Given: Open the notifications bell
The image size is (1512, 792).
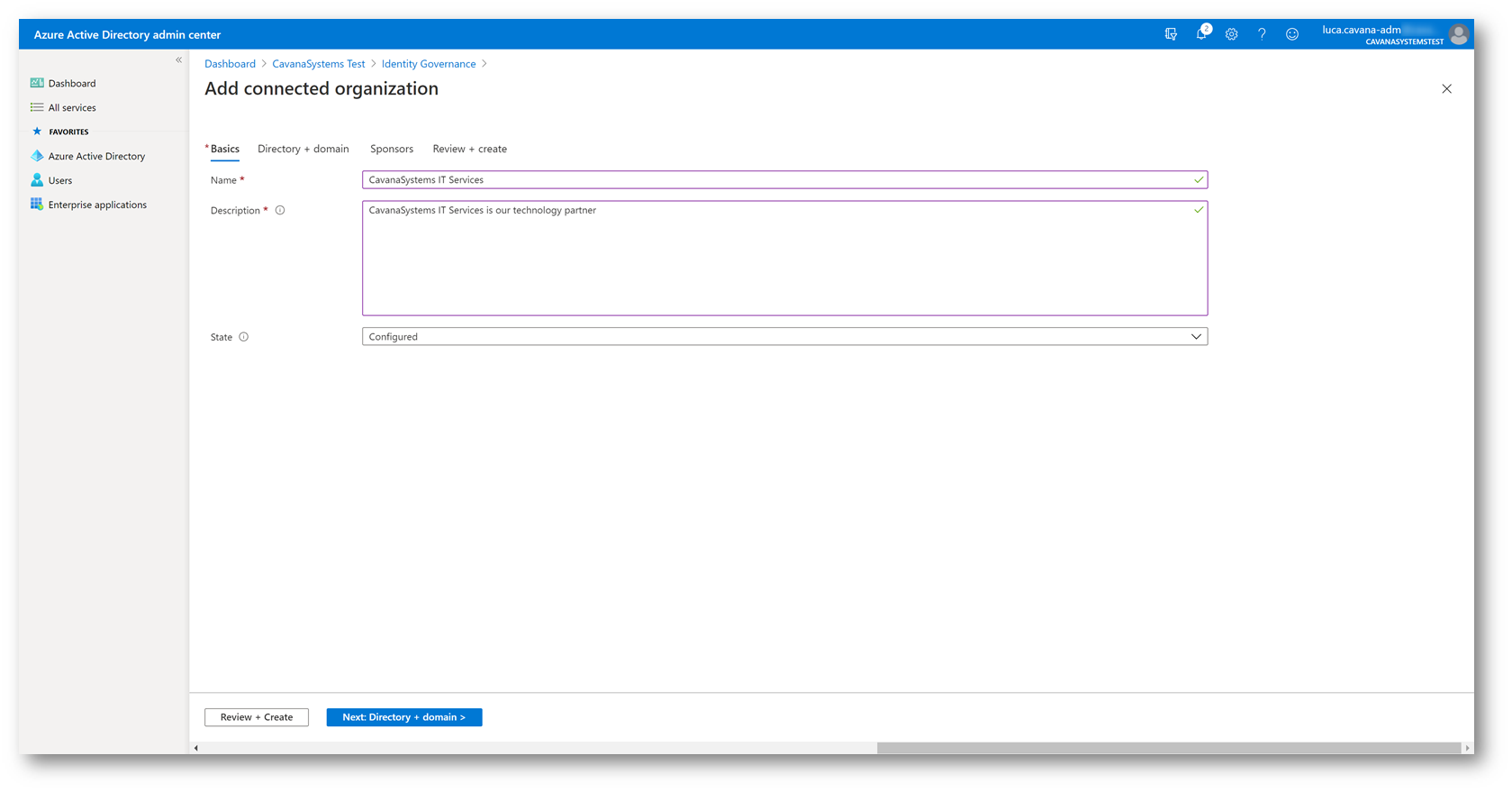Looking at the screenshot, I should tap(1201, 33).
